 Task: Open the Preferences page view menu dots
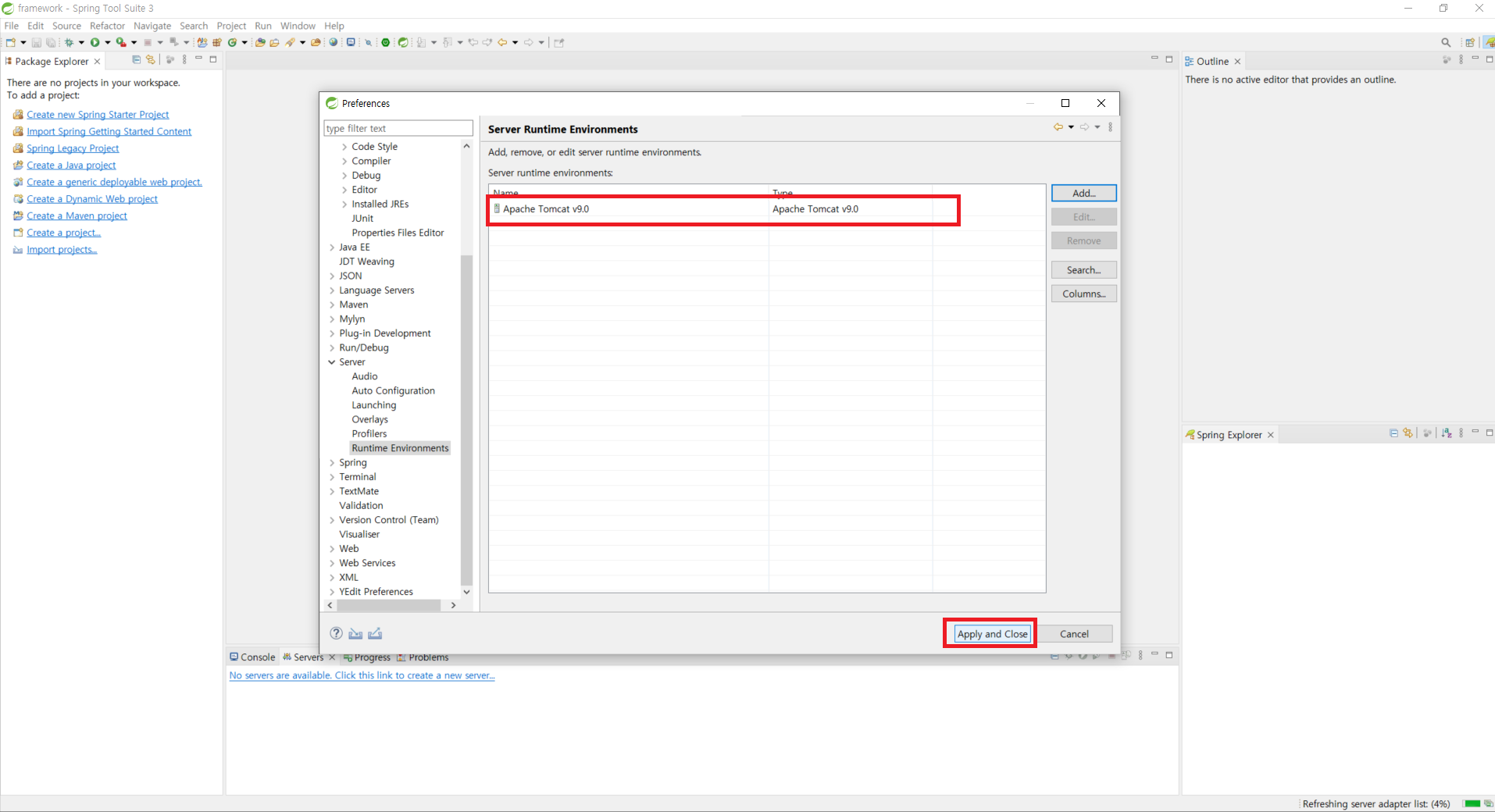tap(1110, 126)
